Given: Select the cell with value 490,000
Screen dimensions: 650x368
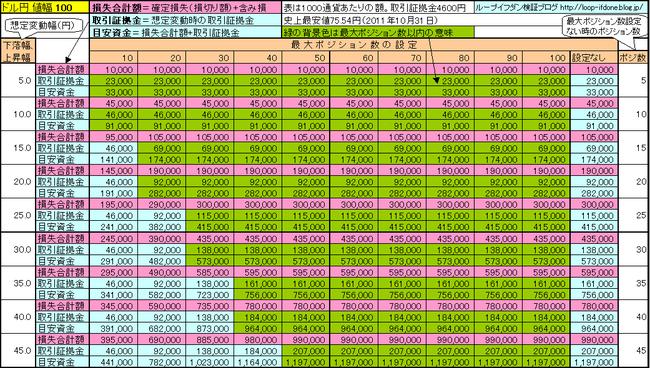Looking at the screenshot, I should click(162, 273).
